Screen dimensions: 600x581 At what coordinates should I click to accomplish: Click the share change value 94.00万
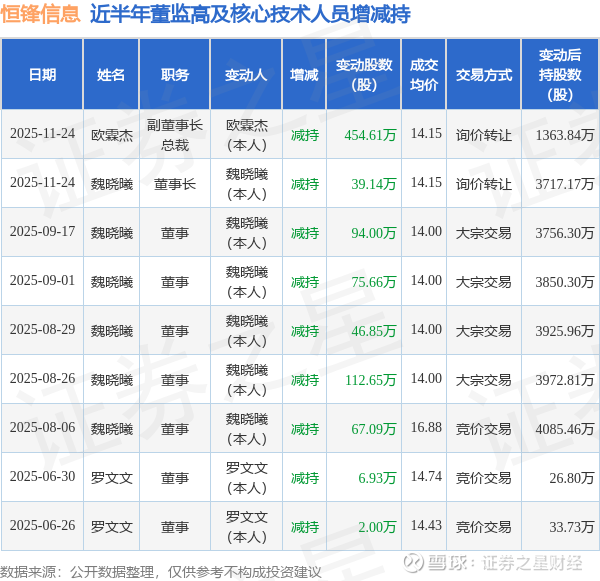pos(373,233)
